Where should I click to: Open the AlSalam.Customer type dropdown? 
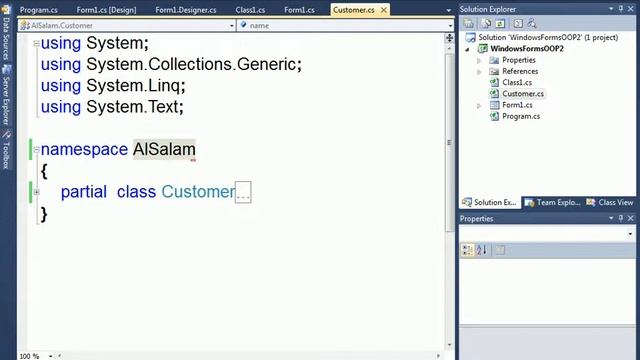(x=231, y=25)
